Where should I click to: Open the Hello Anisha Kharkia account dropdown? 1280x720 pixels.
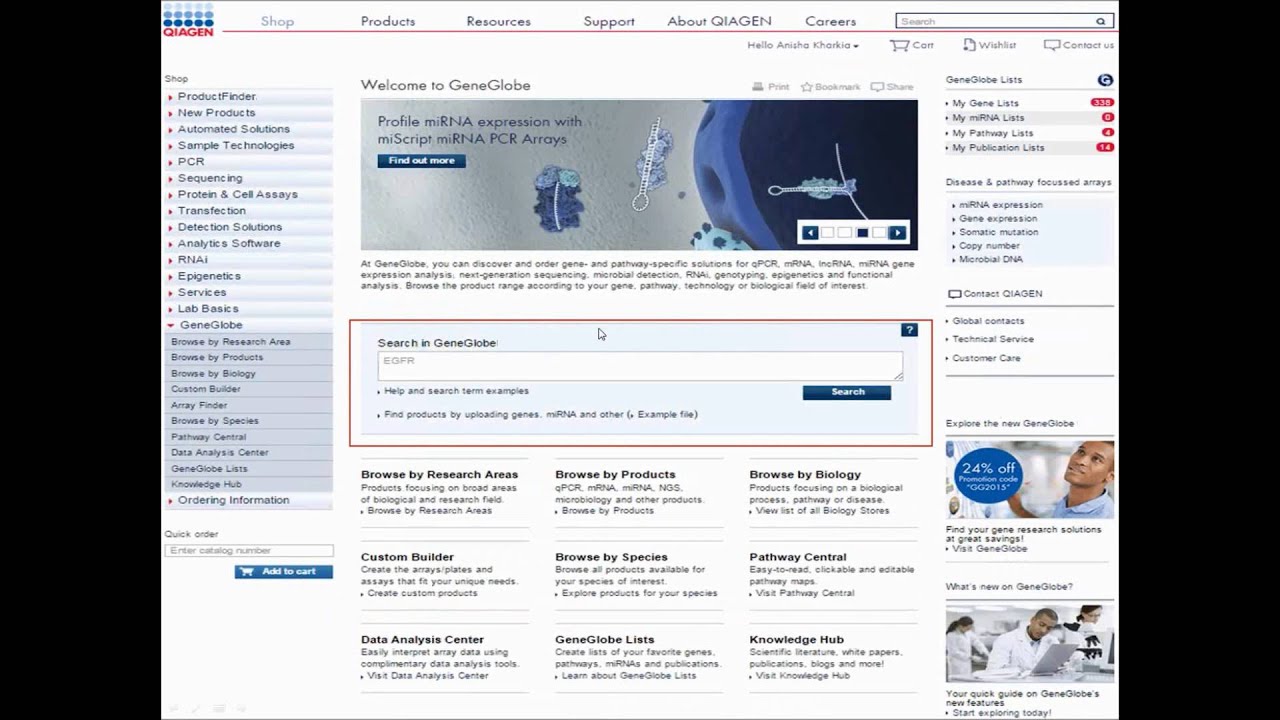(803, 45)
